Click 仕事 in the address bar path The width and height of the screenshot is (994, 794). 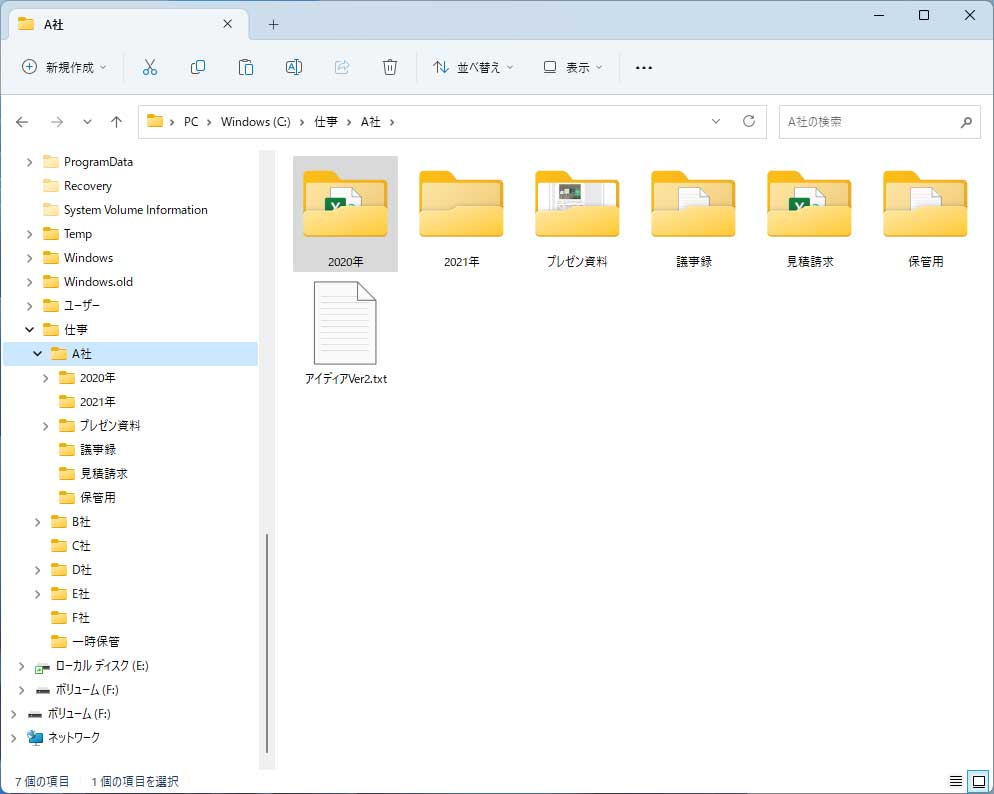pos(326,122)
